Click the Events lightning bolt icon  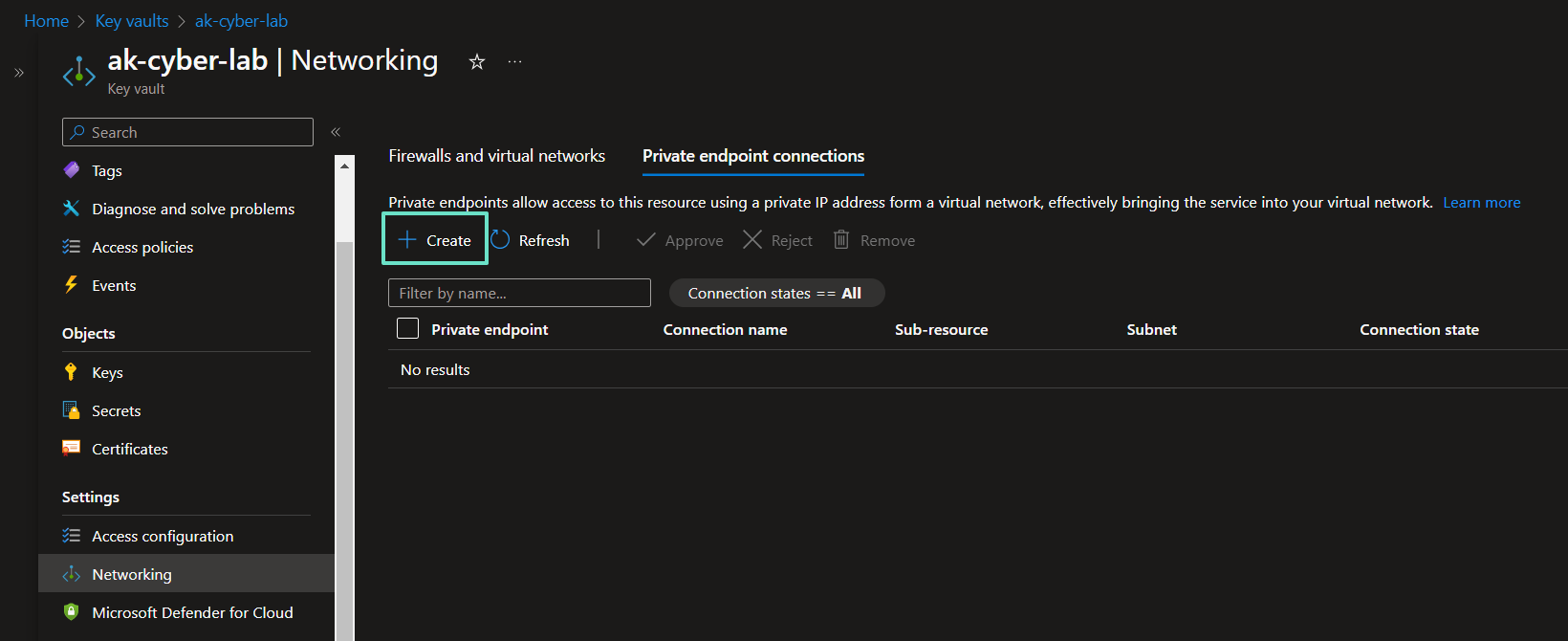[72, 285]
